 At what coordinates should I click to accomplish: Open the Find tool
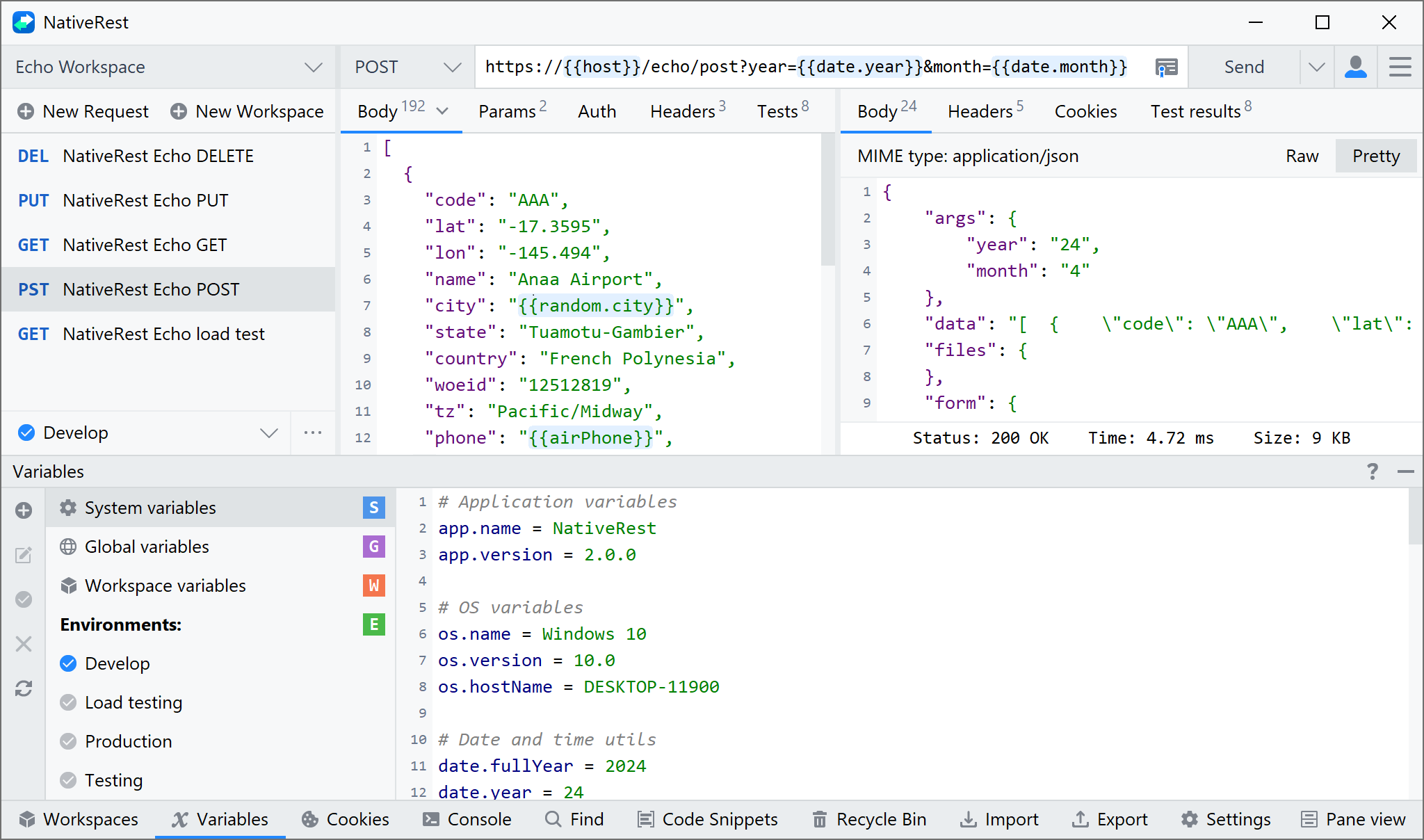[574, 819]
